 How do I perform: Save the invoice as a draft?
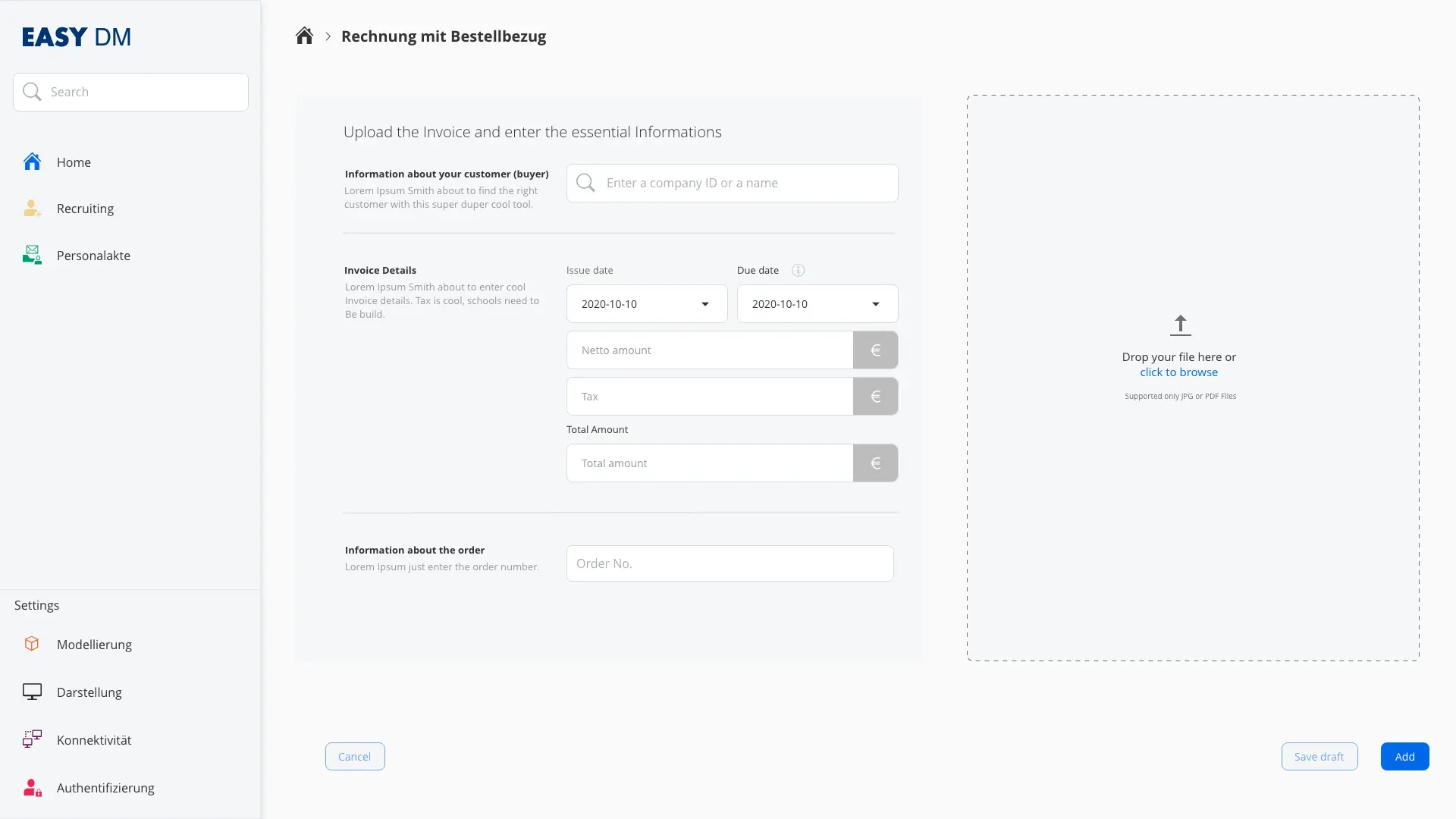click(1319, 756)
